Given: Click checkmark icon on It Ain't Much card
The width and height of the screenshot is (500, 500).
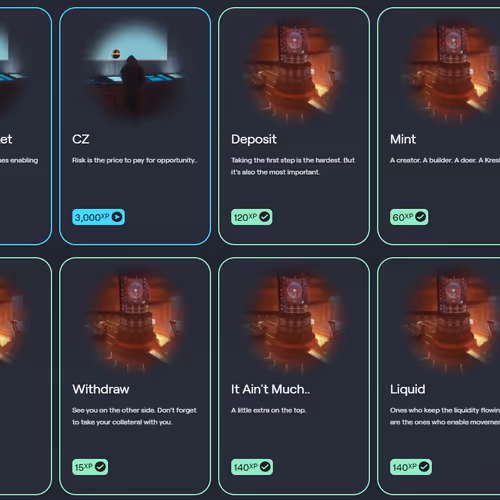Looking at the screenshot, I should tap(265, 467).
